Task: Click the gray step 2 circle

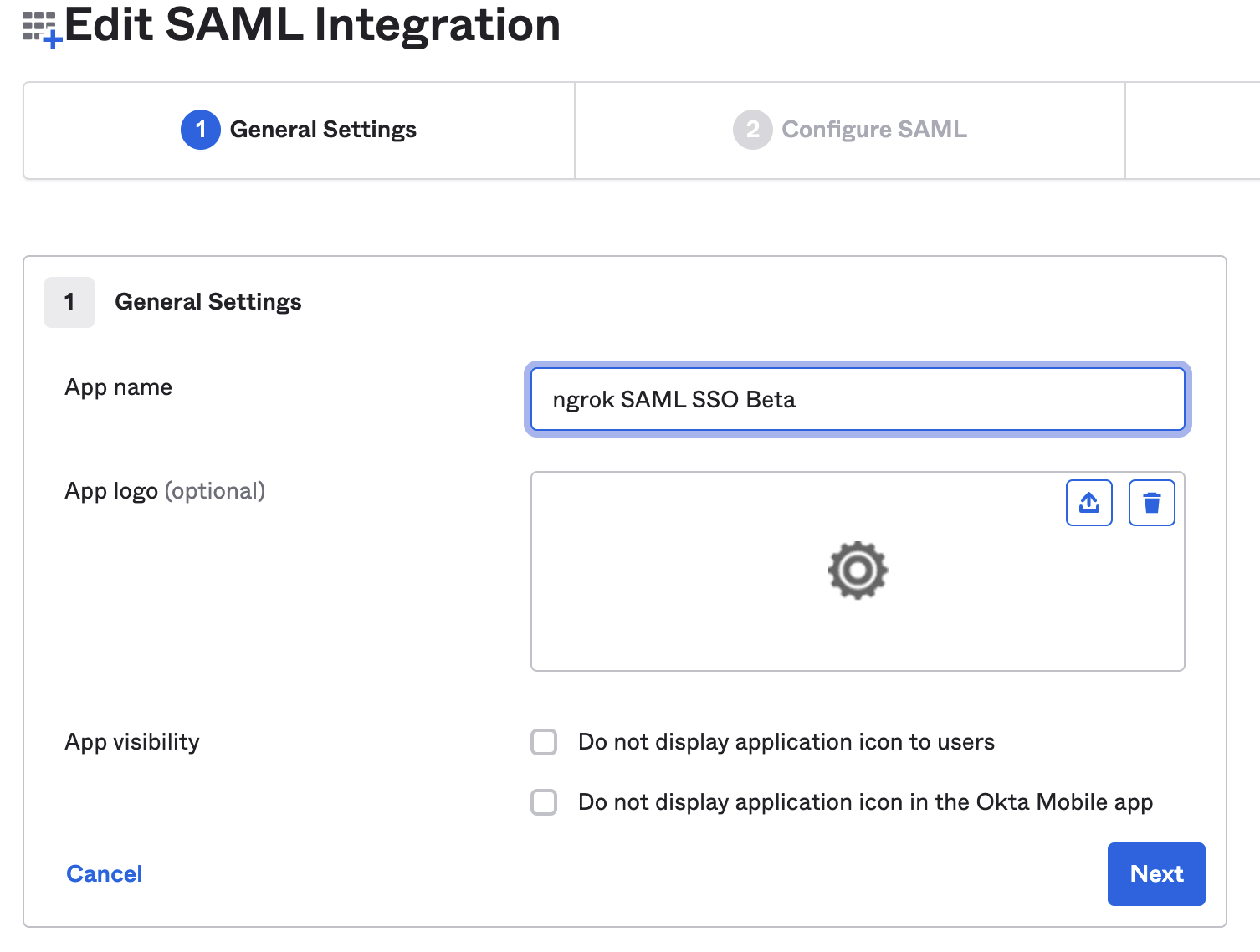Action: (x=753, y=130)
